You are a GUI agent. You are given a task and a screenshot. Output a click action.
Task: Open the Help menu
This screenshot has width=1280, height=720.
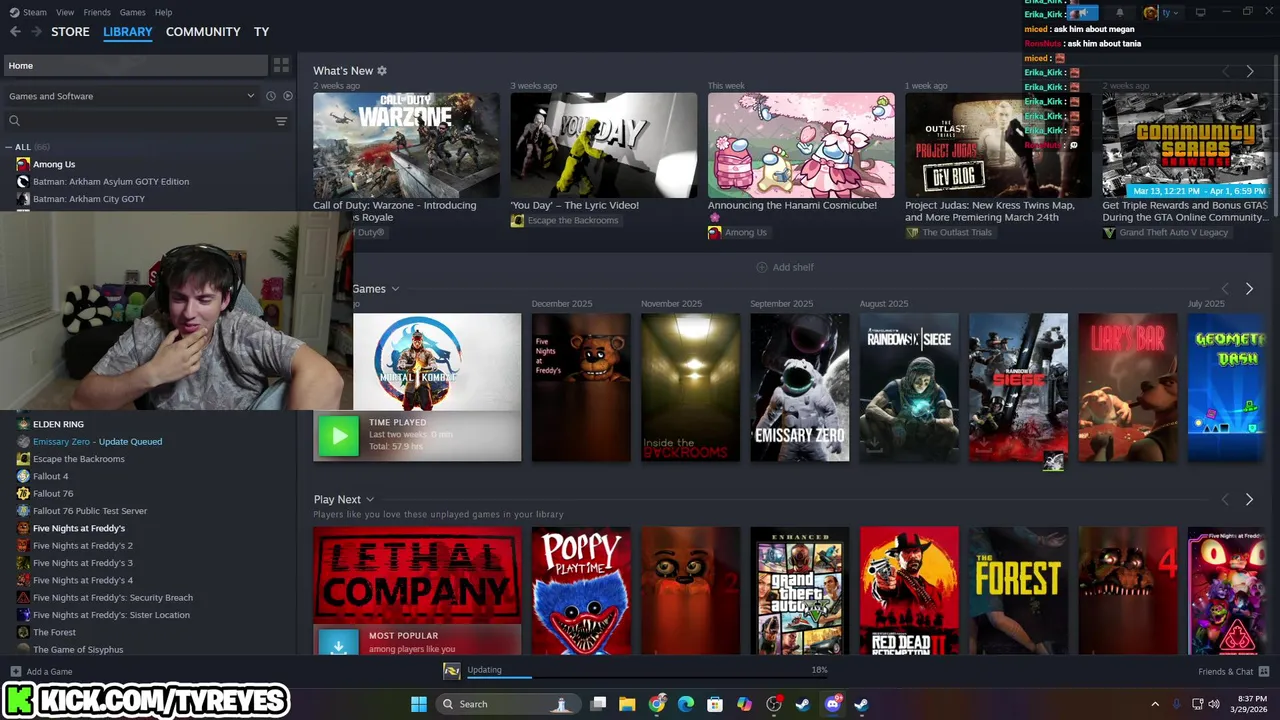(164, 12)
